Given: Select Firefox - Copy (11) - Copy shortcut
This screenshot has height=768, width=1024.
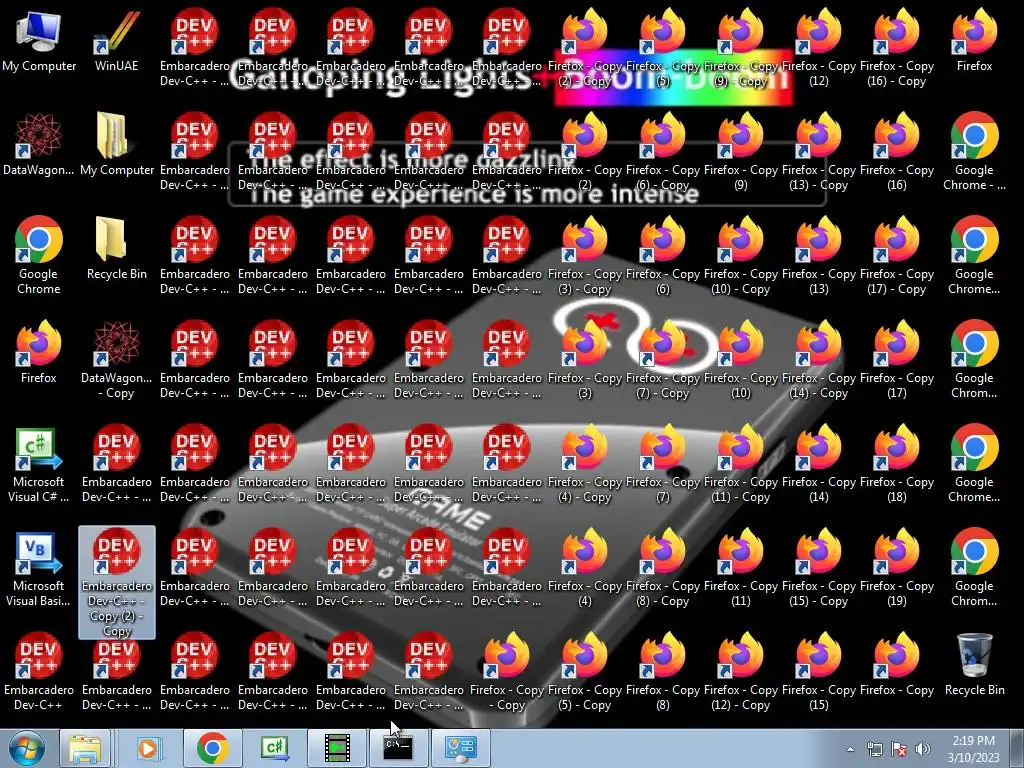Looking at the screenshot, I should [741, 464].
